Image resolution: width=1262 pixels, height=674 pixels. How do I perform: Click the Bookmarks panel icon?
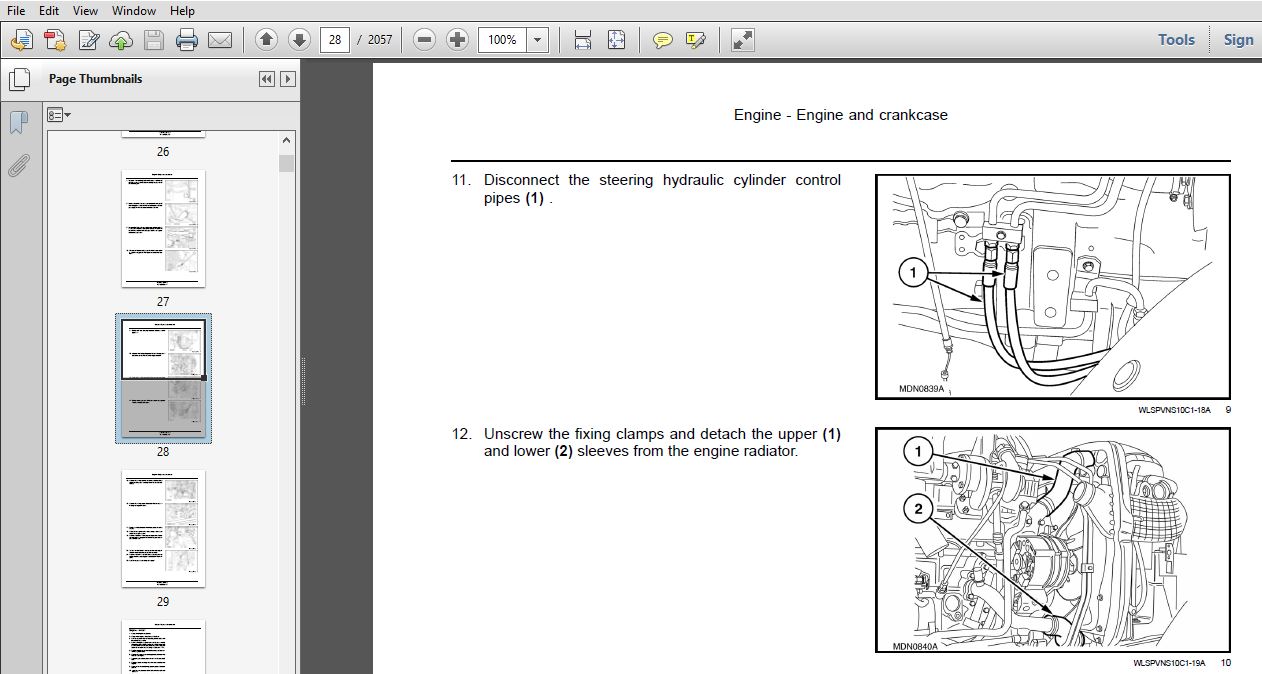[18, 123]
